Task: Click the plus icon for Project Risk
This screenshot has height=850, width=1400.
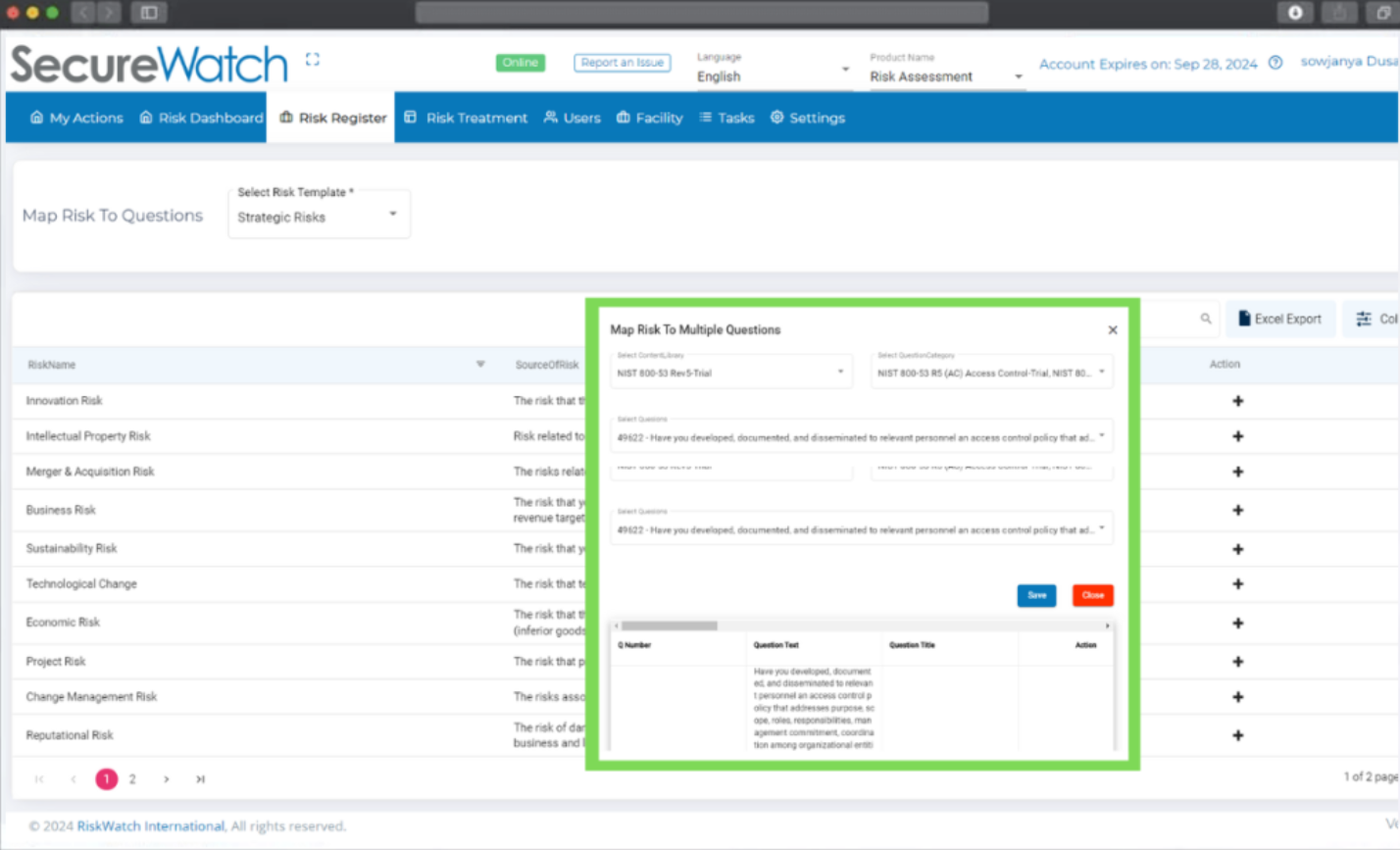Action: (x=1237, y=662)
